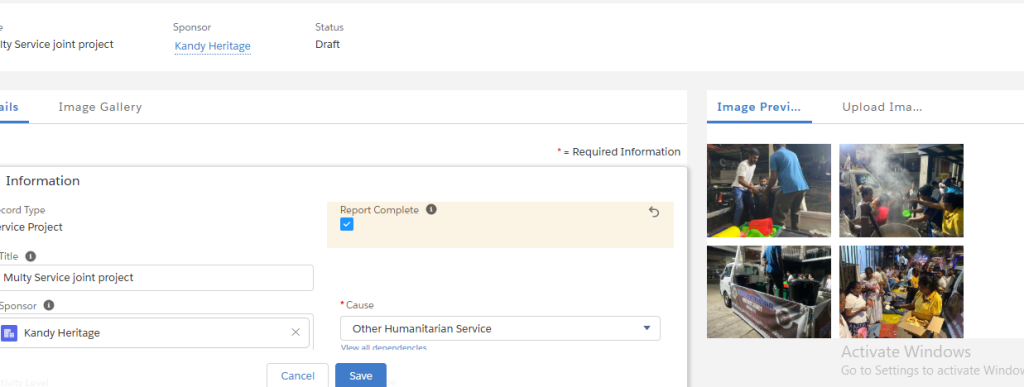The width and height of the screenshot is (1024, 387).
Task: Click the info icon next to Sponsor label
Action: tap(49, 305)
